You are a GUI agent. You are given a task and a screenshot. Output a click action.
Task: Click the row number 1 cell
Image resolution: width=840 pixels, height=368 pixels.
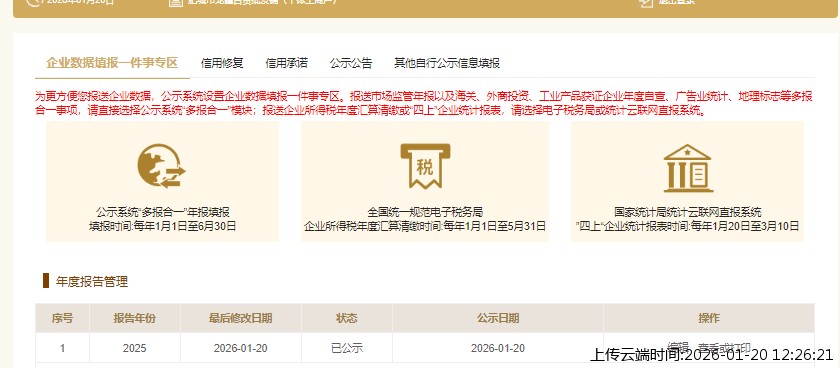point(62,348)
